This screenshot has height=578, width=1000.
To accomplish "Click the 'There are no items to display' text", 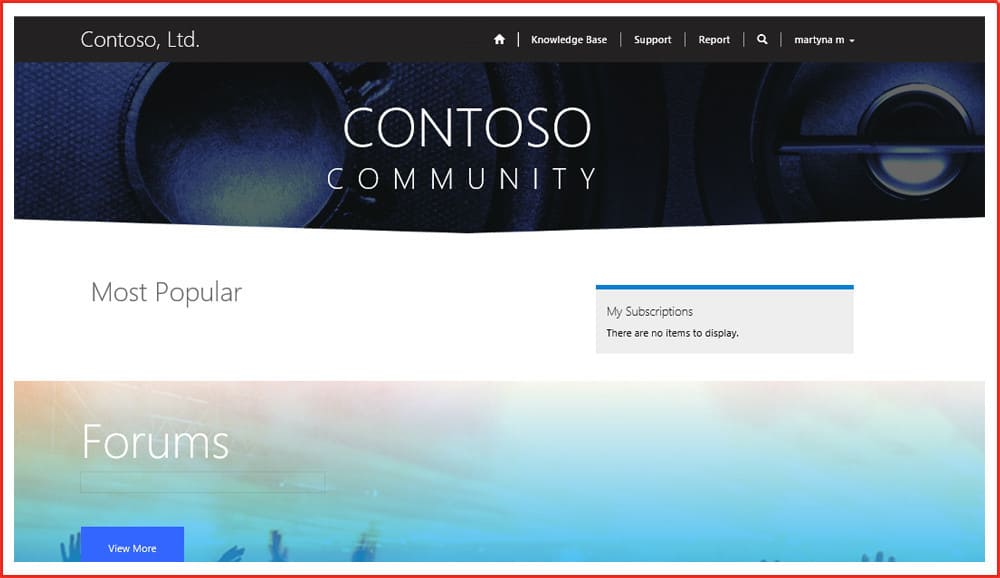I will click(672, 333).
